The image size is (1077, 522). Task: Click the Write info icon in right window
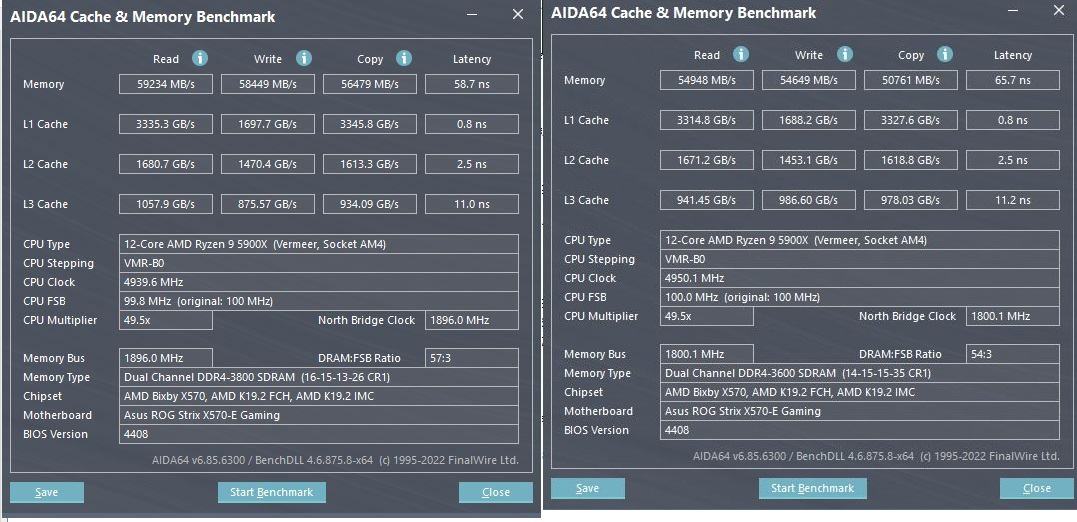845,55
